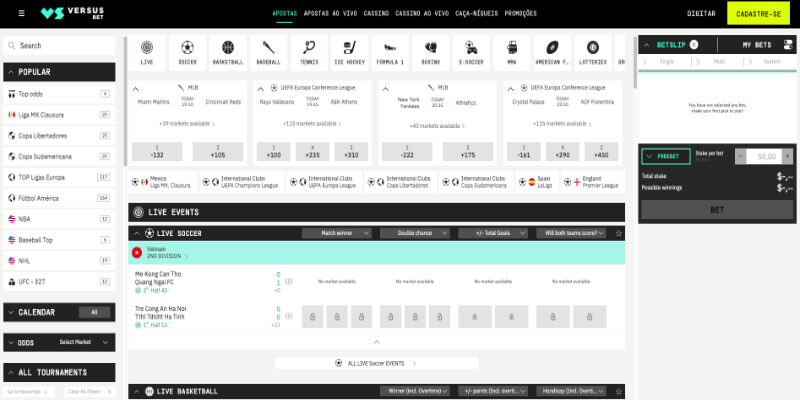Open Spain LaLiga quick link
800x400 pixels.
pos(538,182)
